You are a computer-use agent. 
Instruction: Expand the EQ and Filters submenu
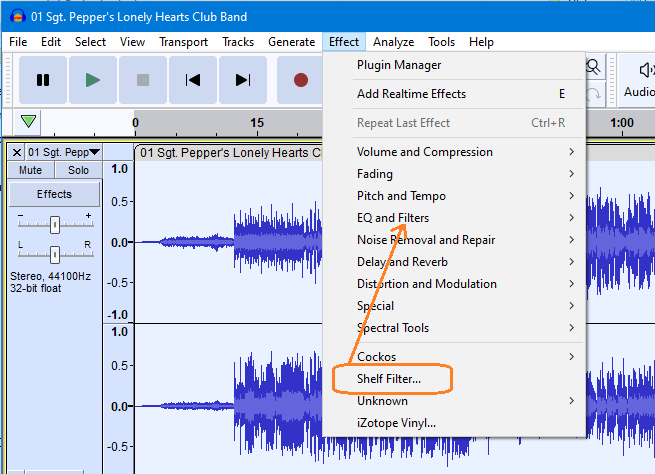pos(393,218)
